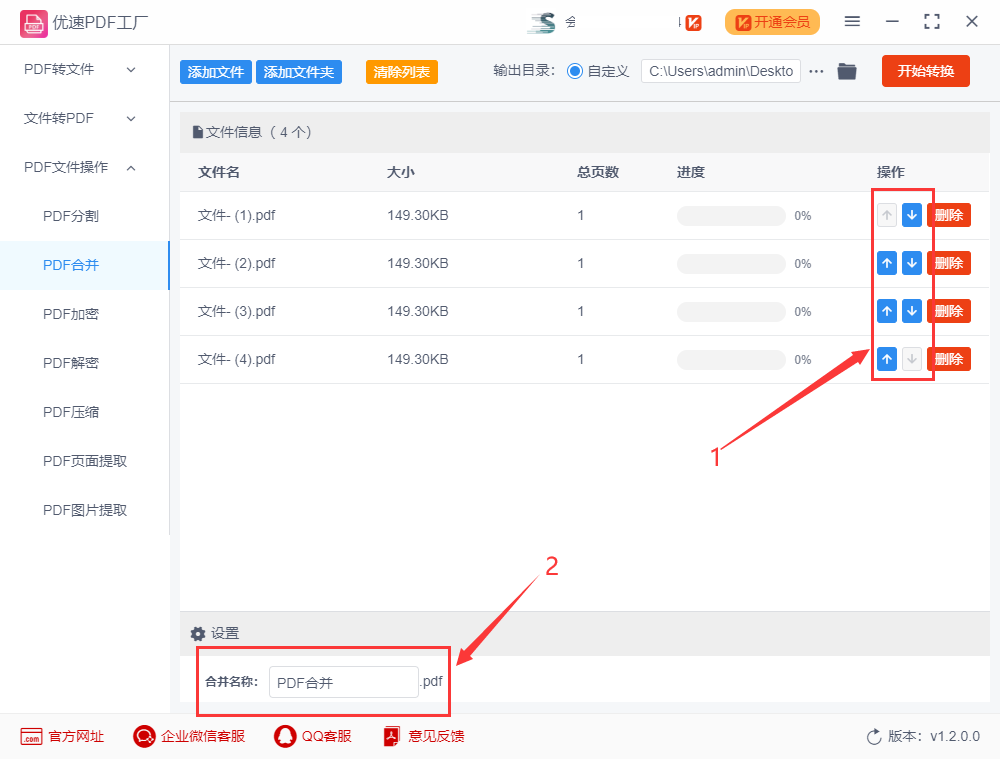The width and height of the screenshot is (1000, 760).
Task: Click the 文件名 column header
Action: coord(219,172)
